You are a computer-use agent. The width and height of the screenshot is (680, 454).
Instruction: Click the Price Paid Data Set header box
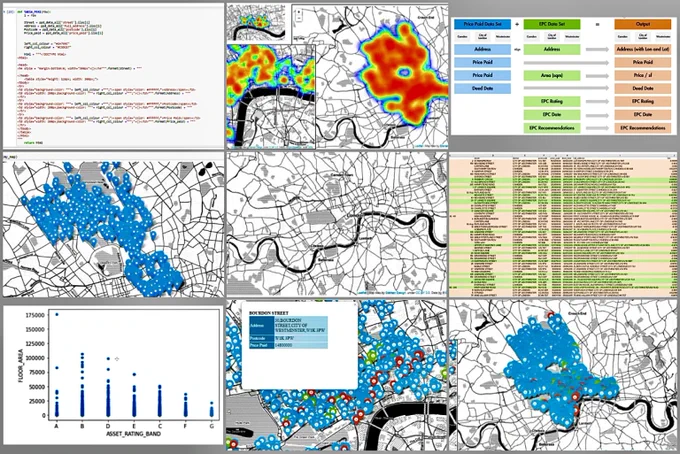[482, 24]
